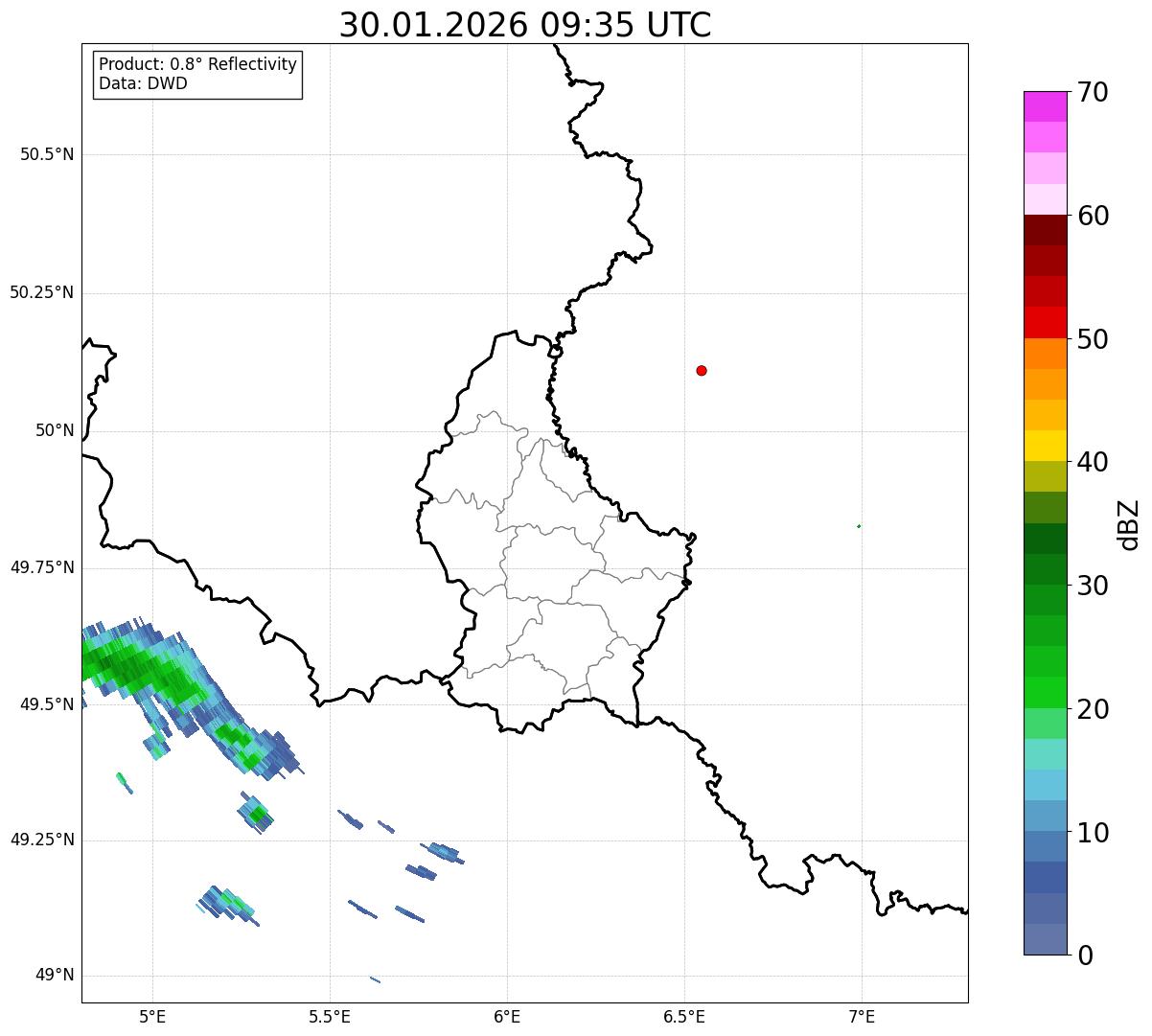
Task: Click the 5.5°E longitude label
Action: [x=330, y=1016]
